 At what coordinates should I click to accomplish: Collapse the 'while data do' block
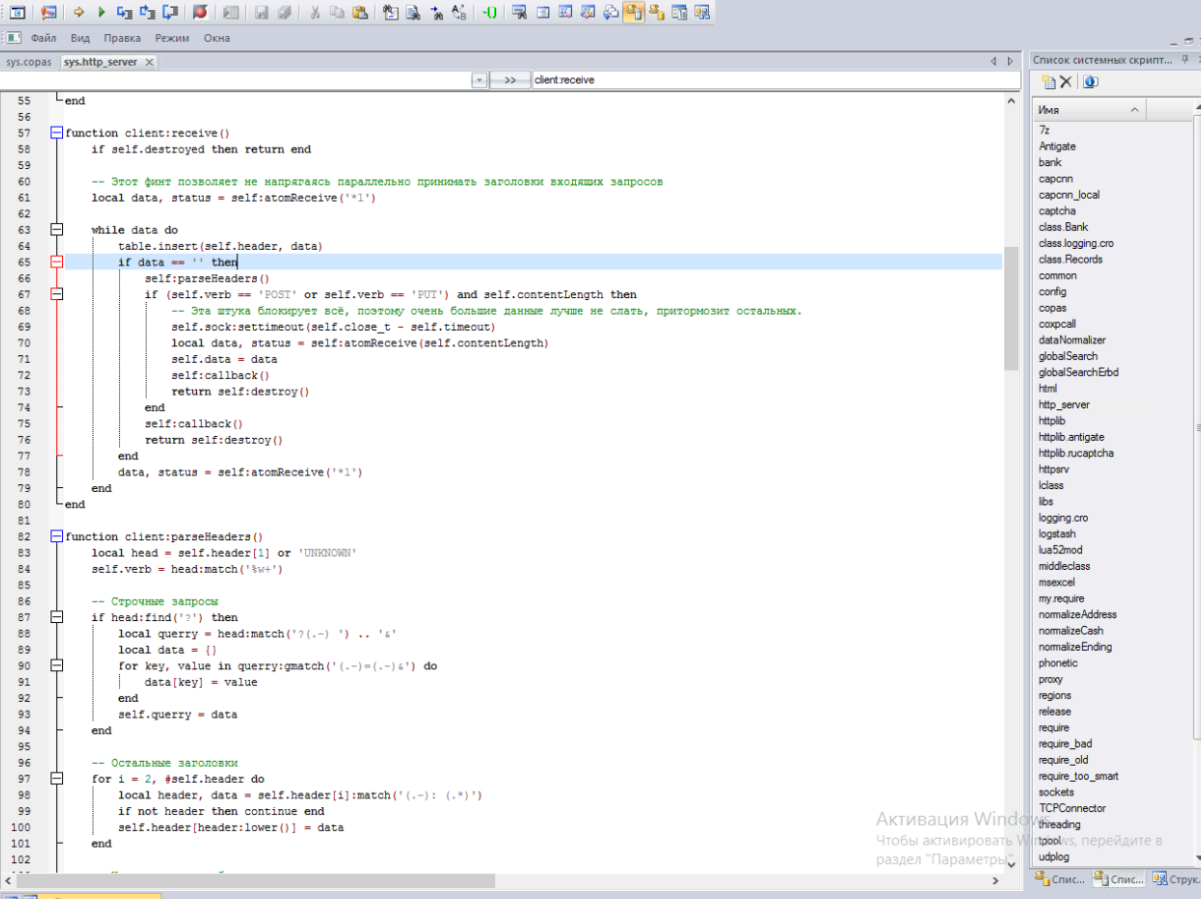tap(57, 230)
